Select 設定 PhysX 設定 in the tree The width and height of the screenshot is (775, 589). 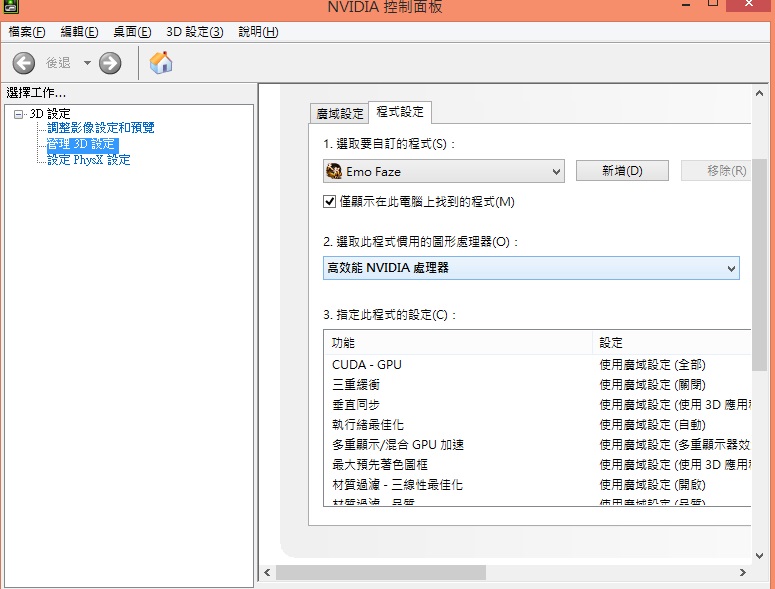pos(88,160)
